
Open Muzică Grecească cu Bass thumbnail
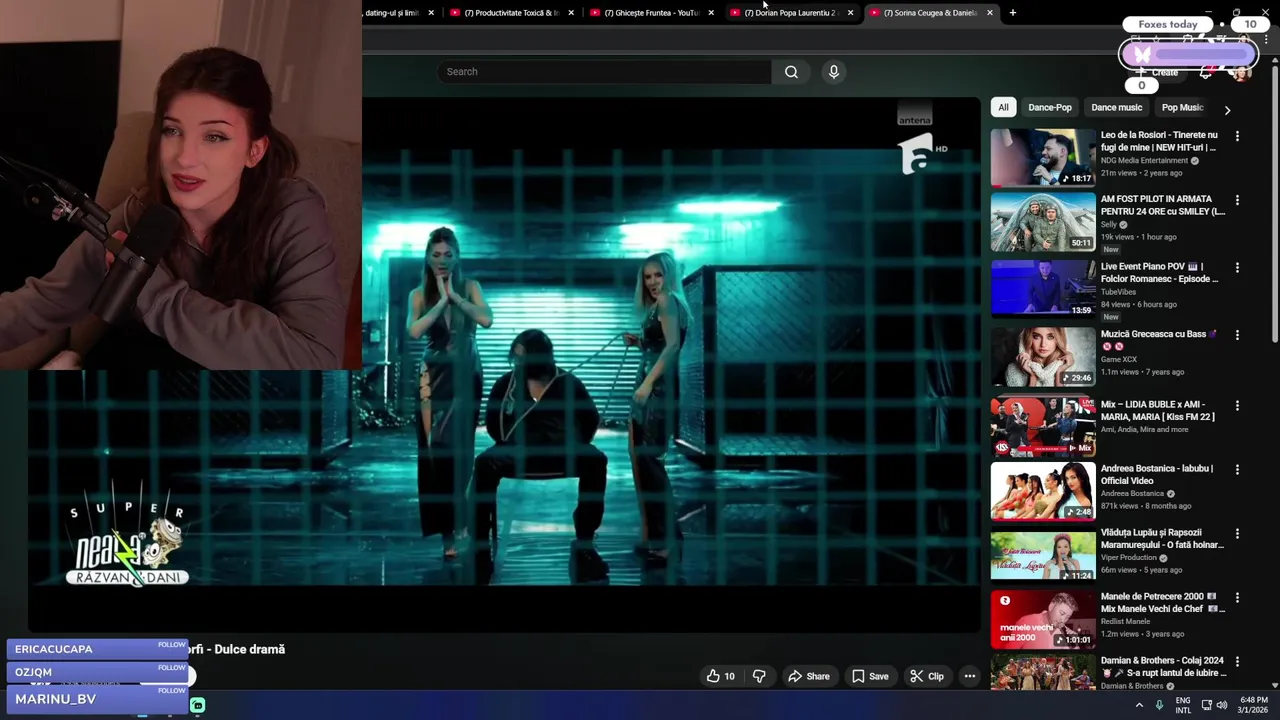pyautogui.click(x=1043, y=356)
